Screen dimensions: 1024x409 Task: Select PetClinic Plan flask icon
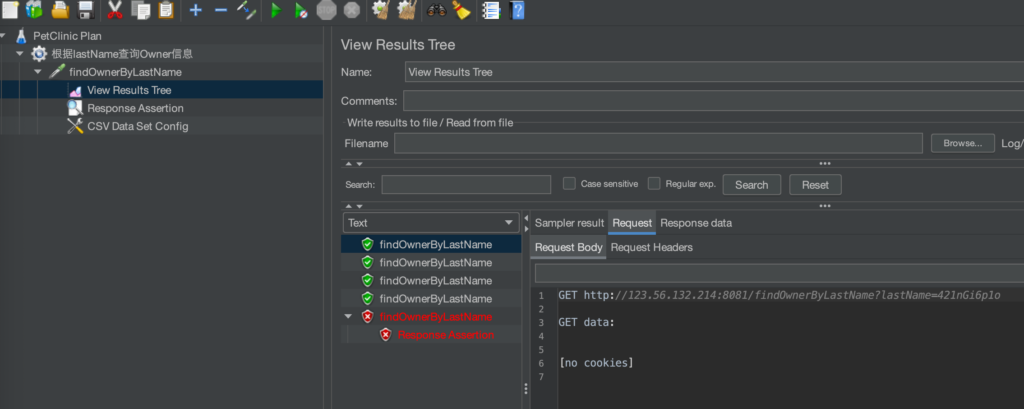[22, 36]
